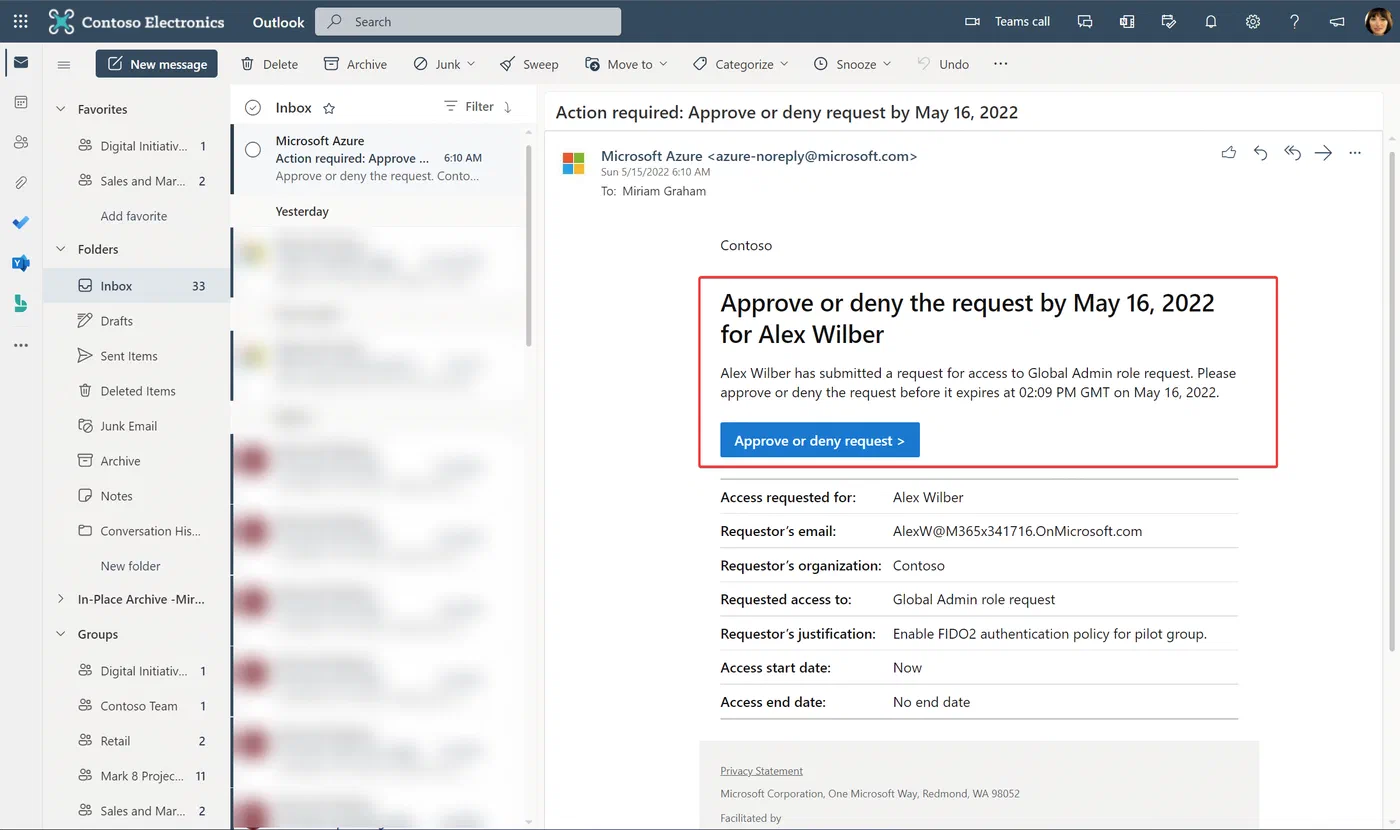
Task: Select the Microsoft Azure message circle
Action: 253,150
